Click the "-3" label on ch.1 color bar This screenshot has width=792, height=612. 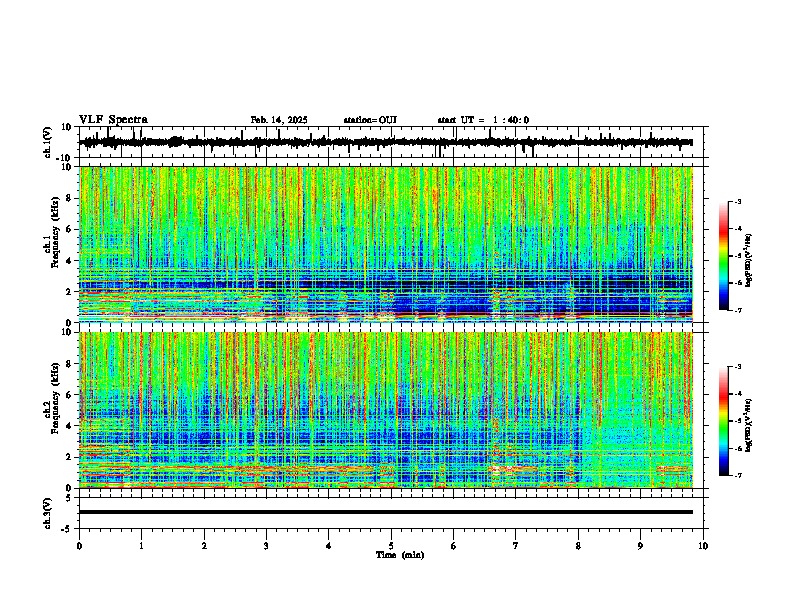(x=737, y=202)
